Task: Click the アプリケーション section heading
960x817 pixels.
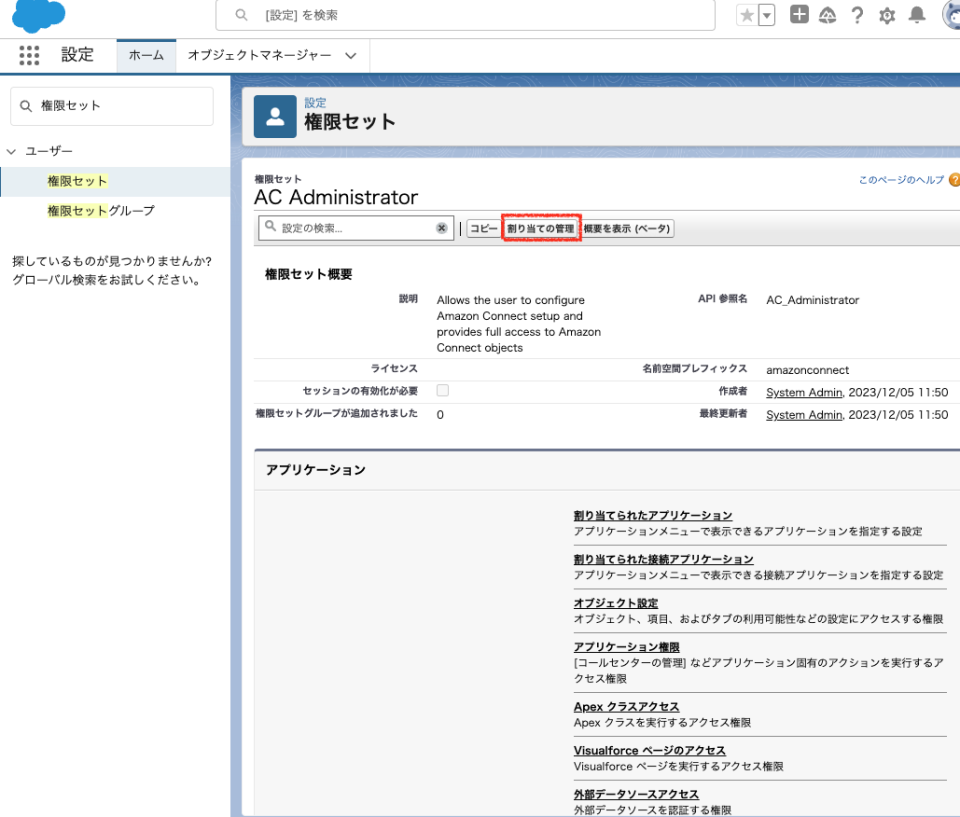Action: coord(315,470)
